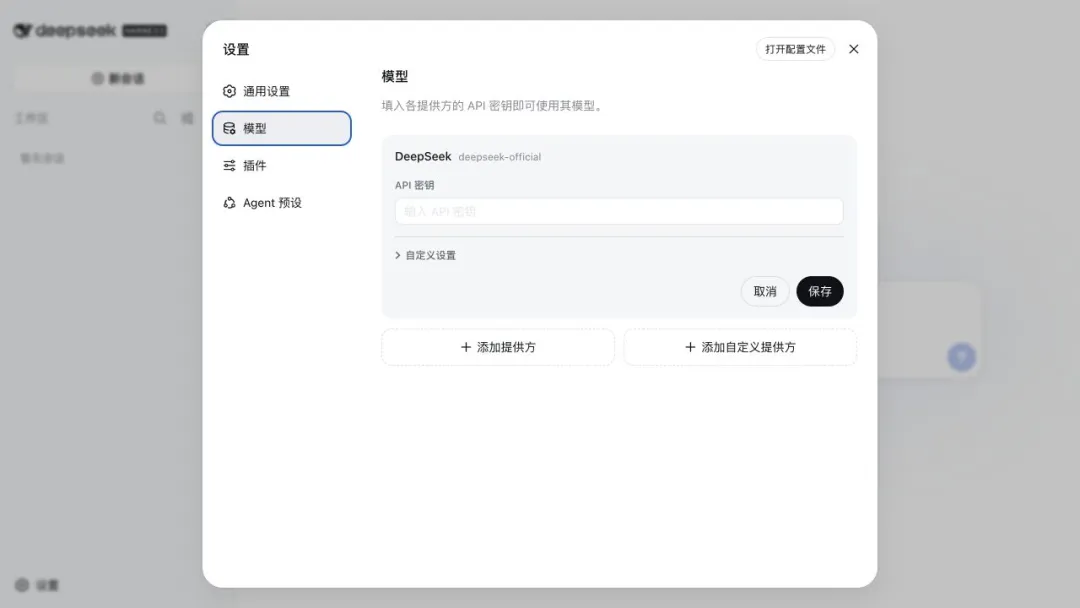
Task: Click the icon right of sidebar search
Action: tap(187, 118)
